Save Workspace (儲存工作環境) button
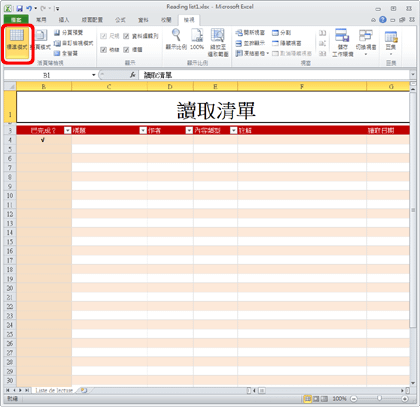Image resolution: width=420 pixels, height=407 pixels. pos(342,42)
